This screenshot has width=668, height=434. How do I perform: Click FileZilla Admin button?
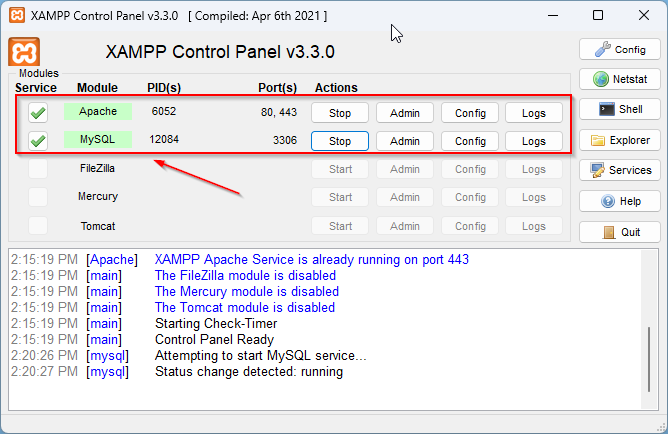[x=405, y=169]
